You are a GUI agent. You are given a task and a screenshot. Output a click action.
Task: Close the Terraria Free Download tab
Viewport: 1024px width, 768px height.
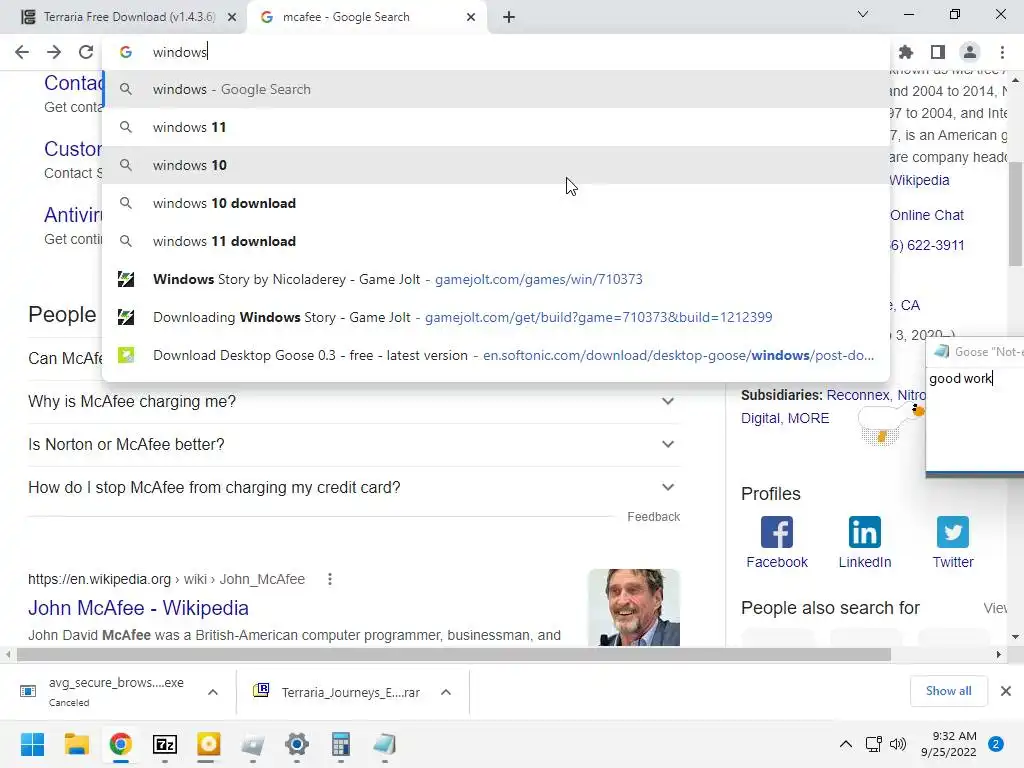[232, 17]
